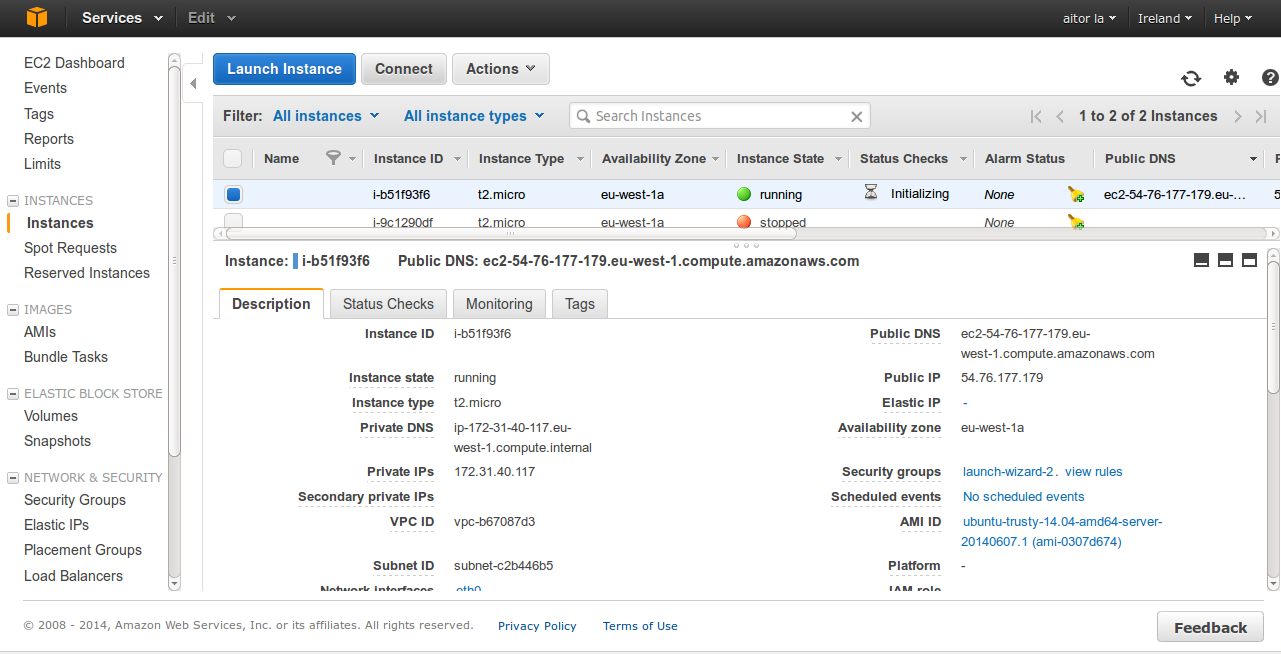Select the stopped instance i-9c1290df checkbox
This screenshot has width=1281, height=654.
[233, 221]
